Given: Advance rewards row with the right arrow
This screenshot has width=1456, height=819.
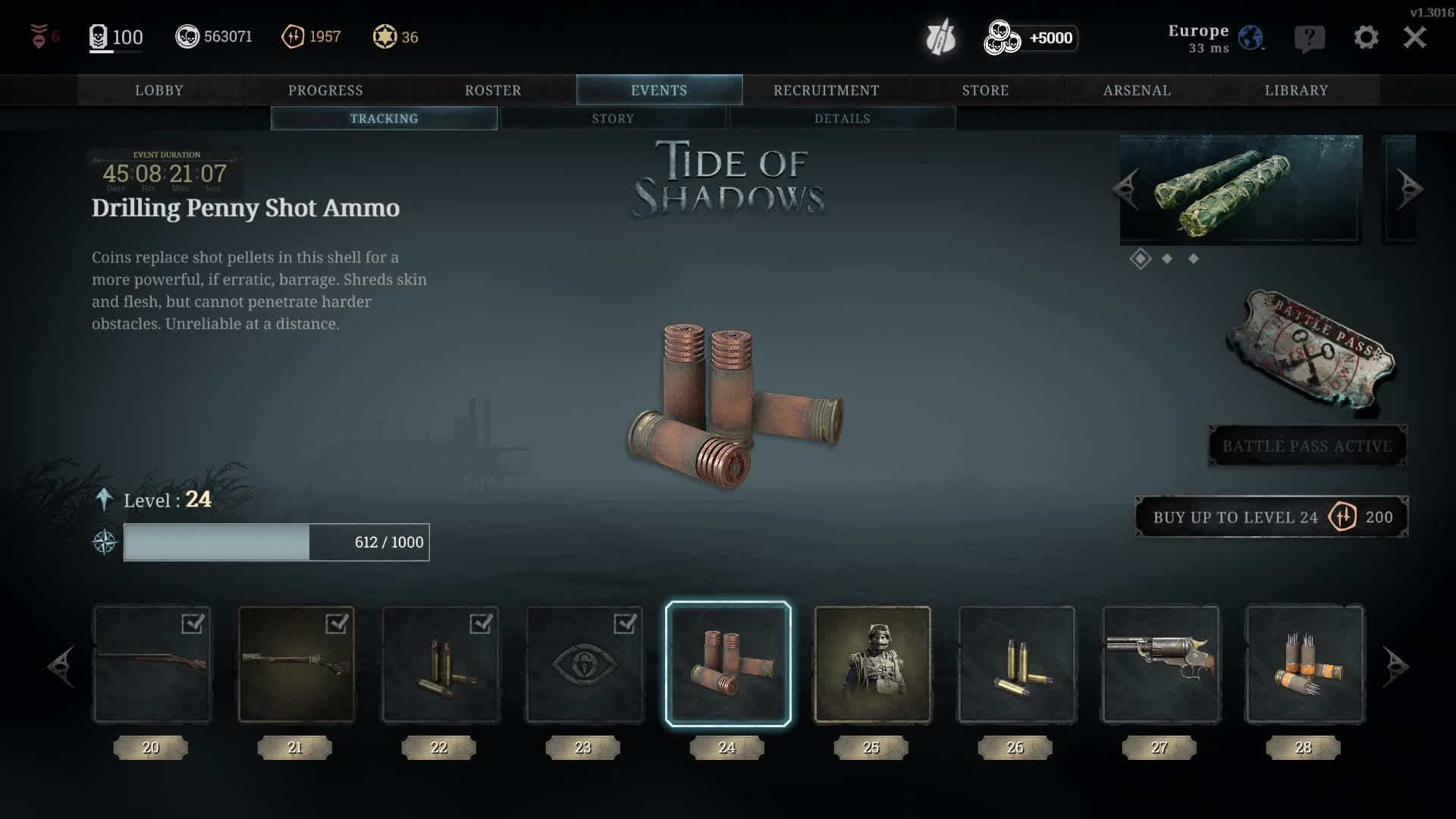Looking at the screenshot, I should click(x=1395, y=667).
